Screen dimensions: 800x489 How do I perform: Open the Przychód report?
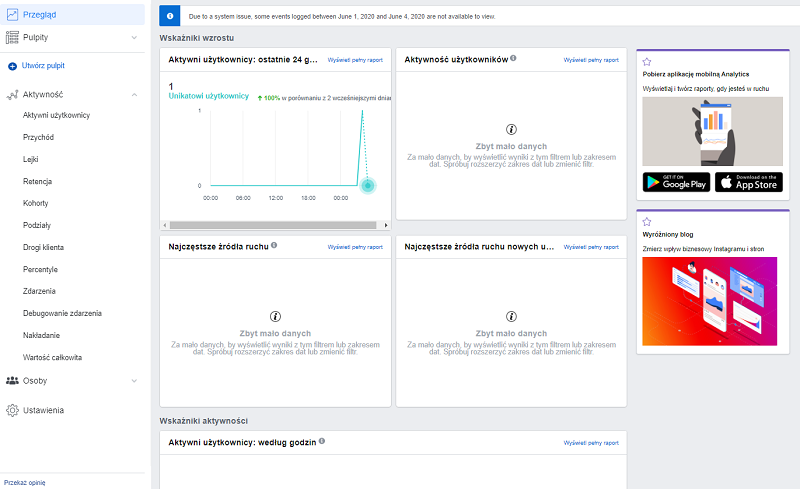pyautogui.click(x=38, y=137)
